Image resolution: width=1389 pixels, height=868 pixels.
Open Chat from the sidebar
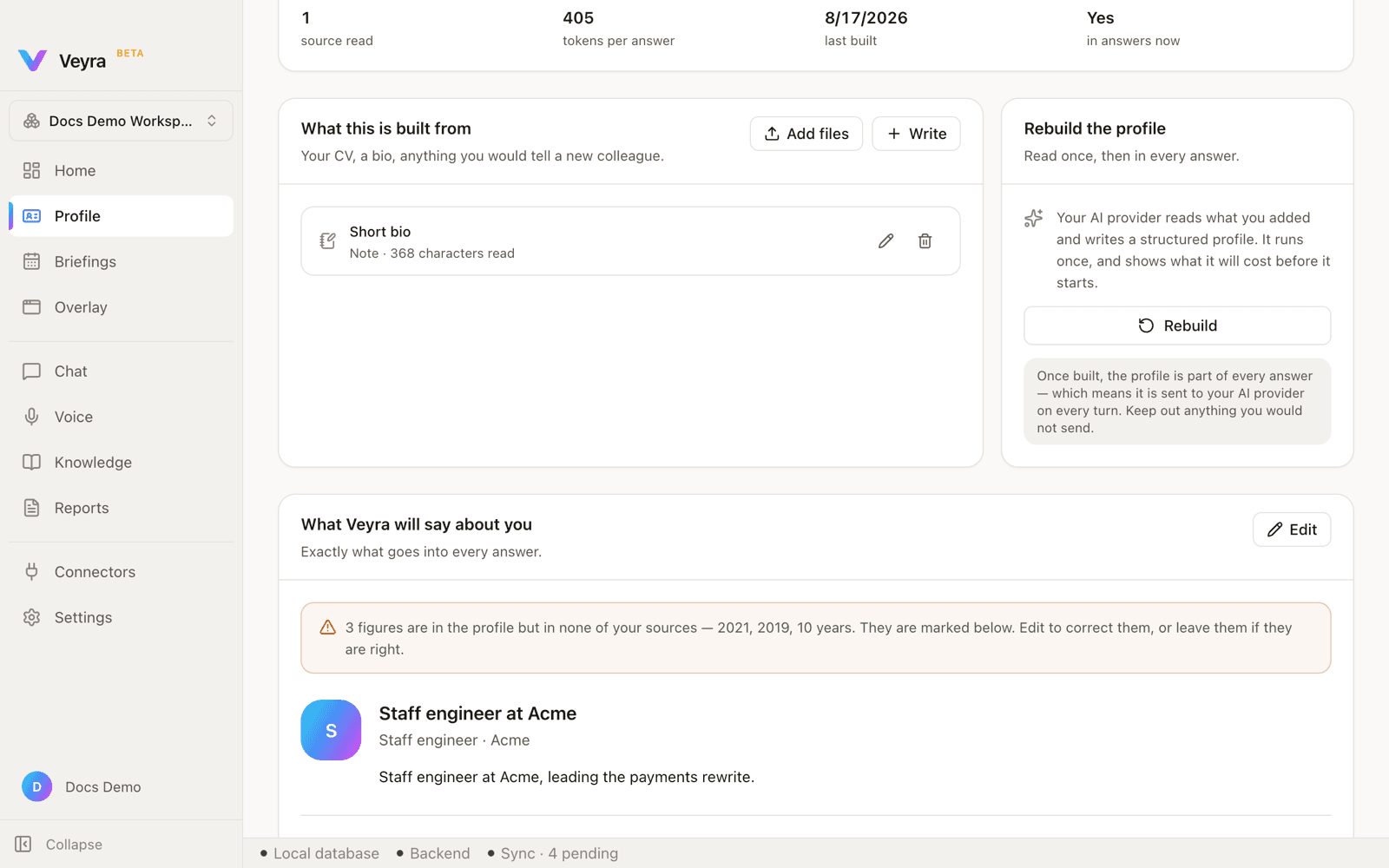[x=121, y=372]
